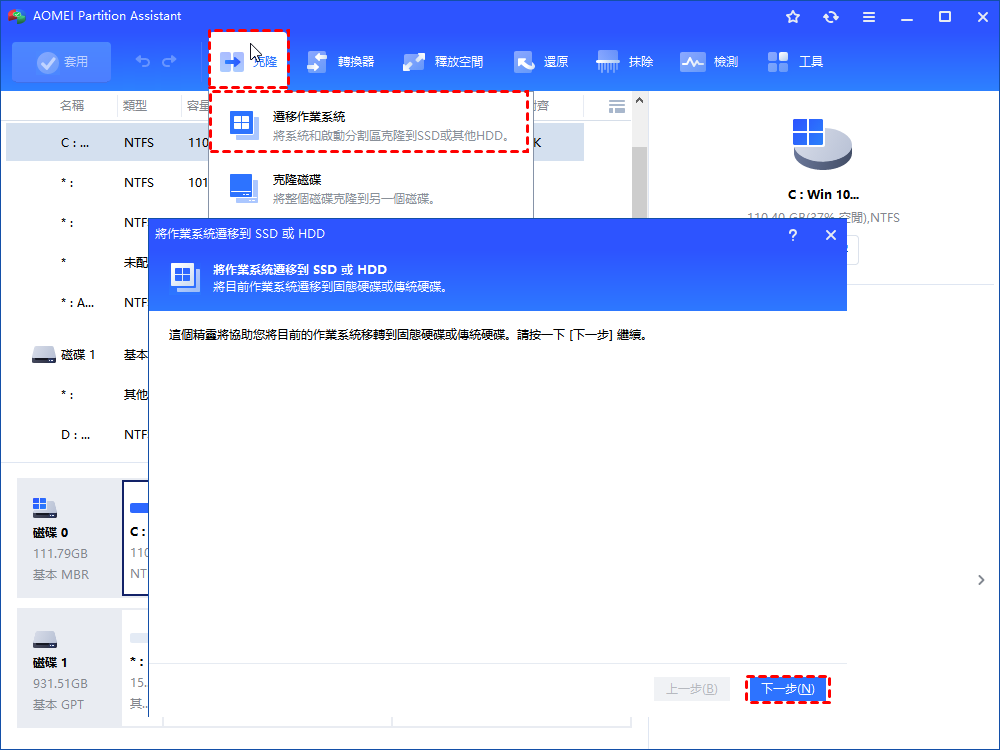Toggle the list view options icon
Screen dimensions: 1000x750
[x=617, y=107]
